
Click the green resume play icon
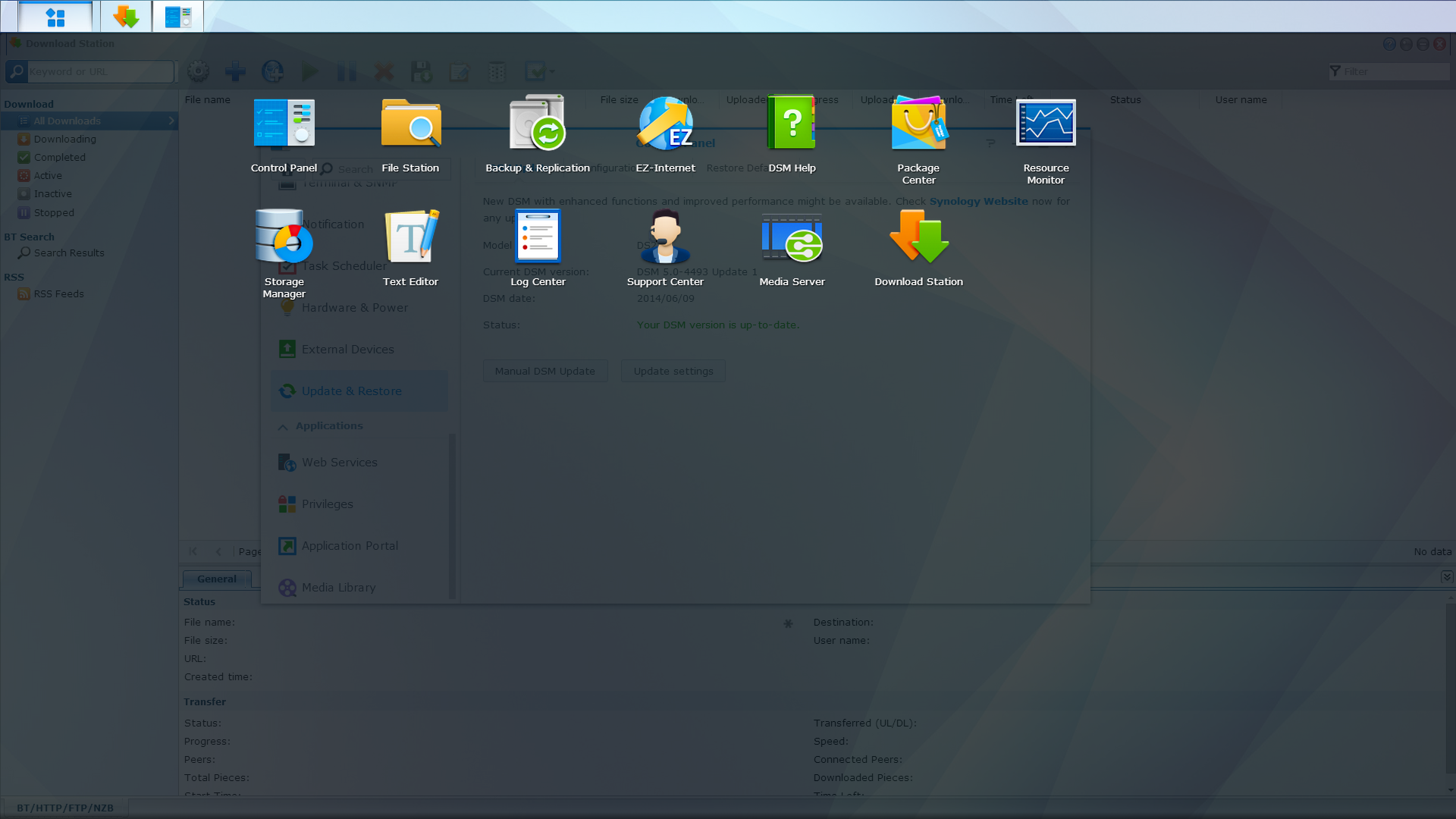(x=309, y=71)
